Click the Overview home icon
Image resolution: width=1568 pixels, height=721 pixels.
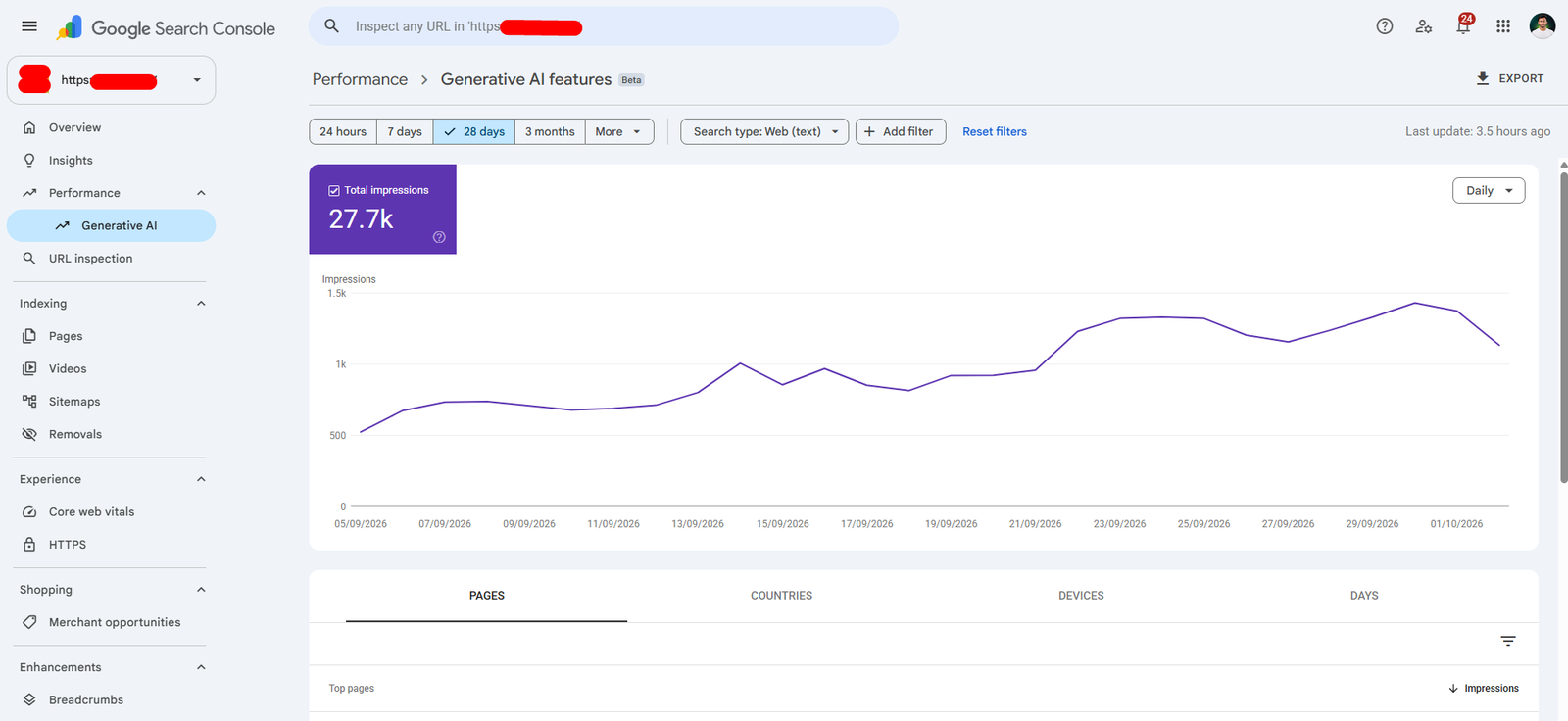[x=29, y=127]
